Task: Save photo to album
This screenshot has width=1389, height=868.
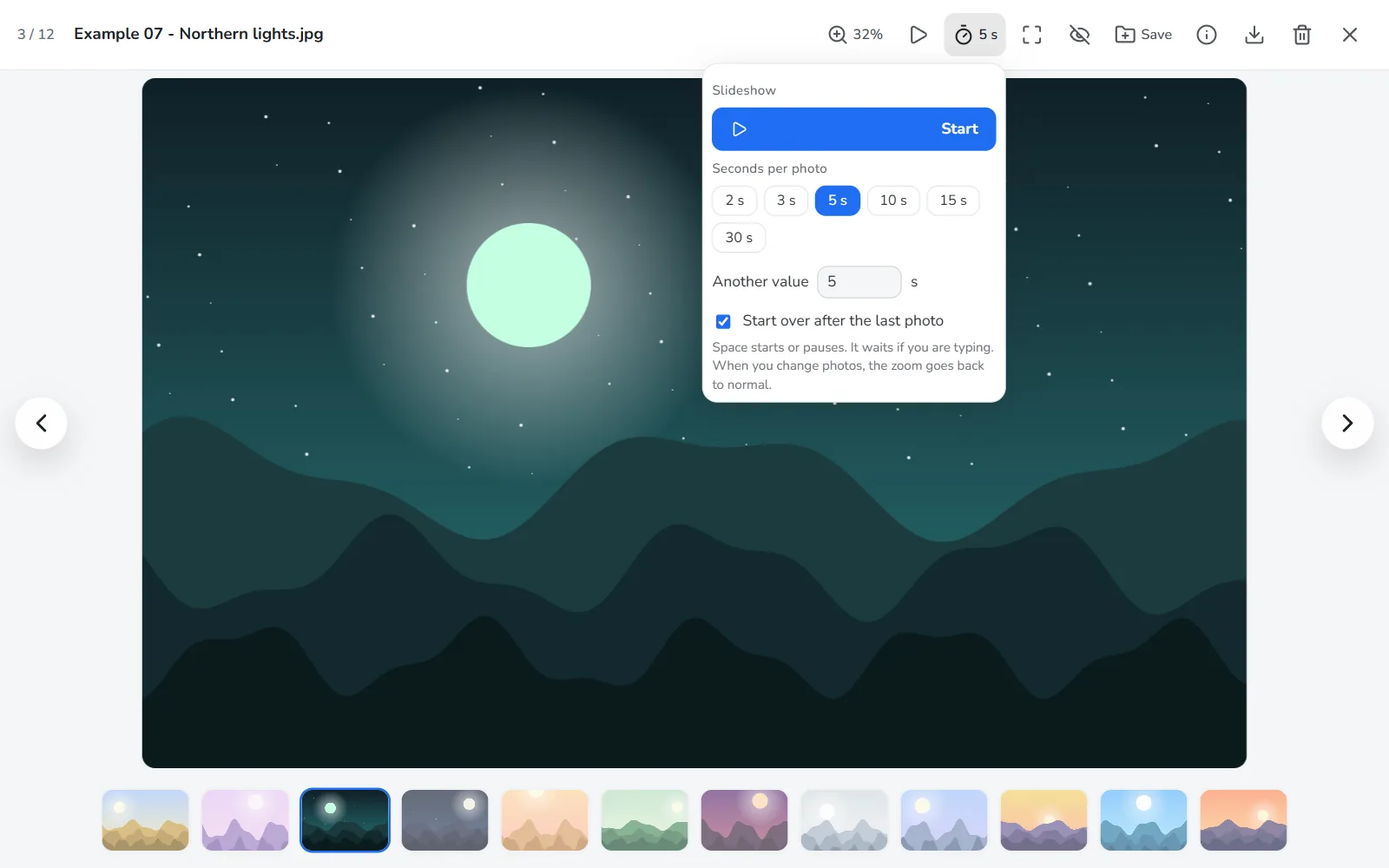Action: pos(1143,35)
